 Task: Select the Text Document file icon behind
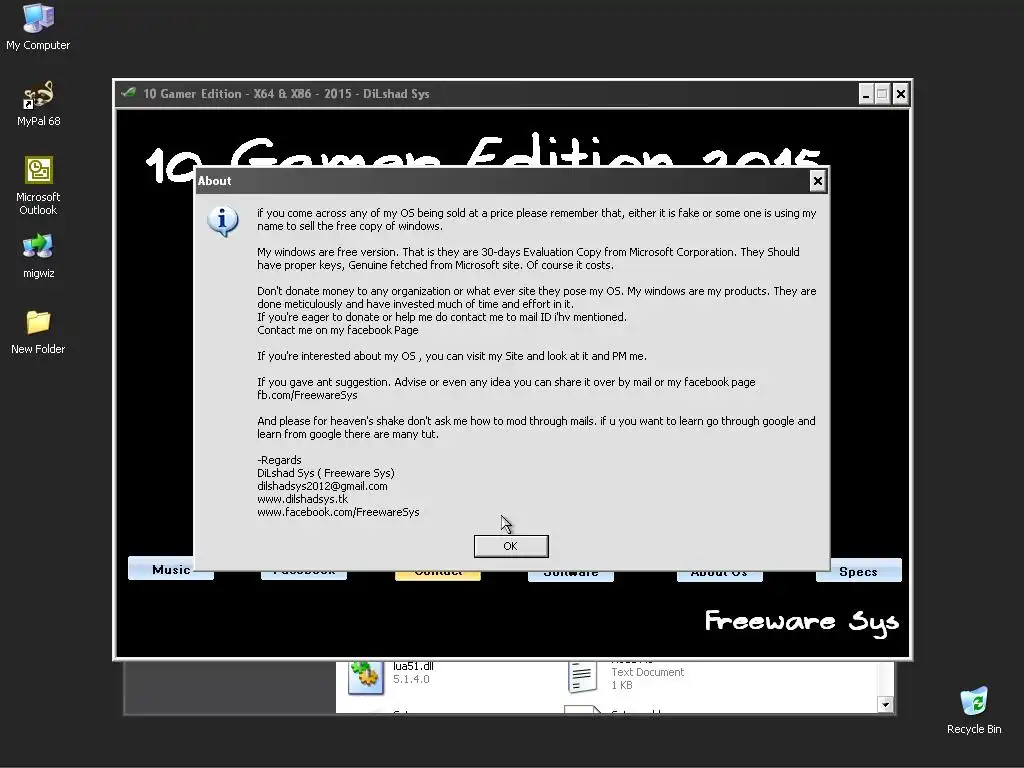581,676
